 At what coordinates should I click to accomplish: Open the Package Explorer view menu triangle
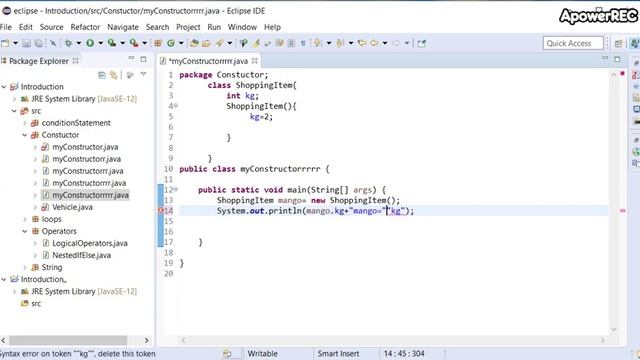click(143, 74)
